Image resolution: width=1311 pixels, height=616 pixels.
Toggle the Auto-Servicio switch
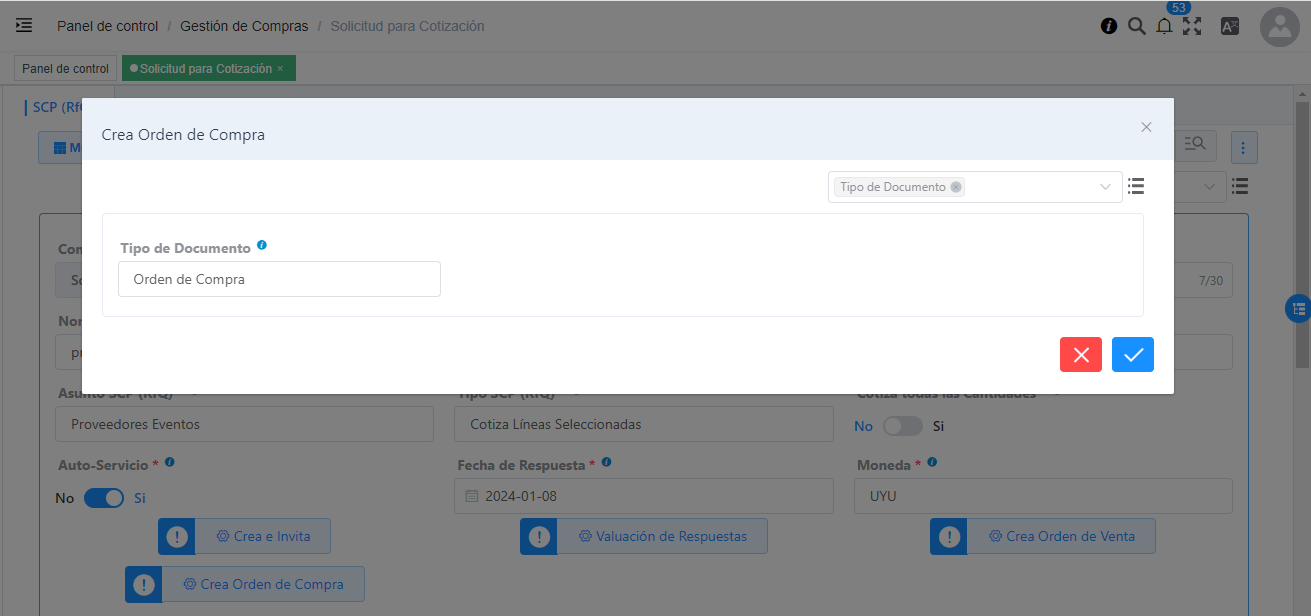(103, 498)
